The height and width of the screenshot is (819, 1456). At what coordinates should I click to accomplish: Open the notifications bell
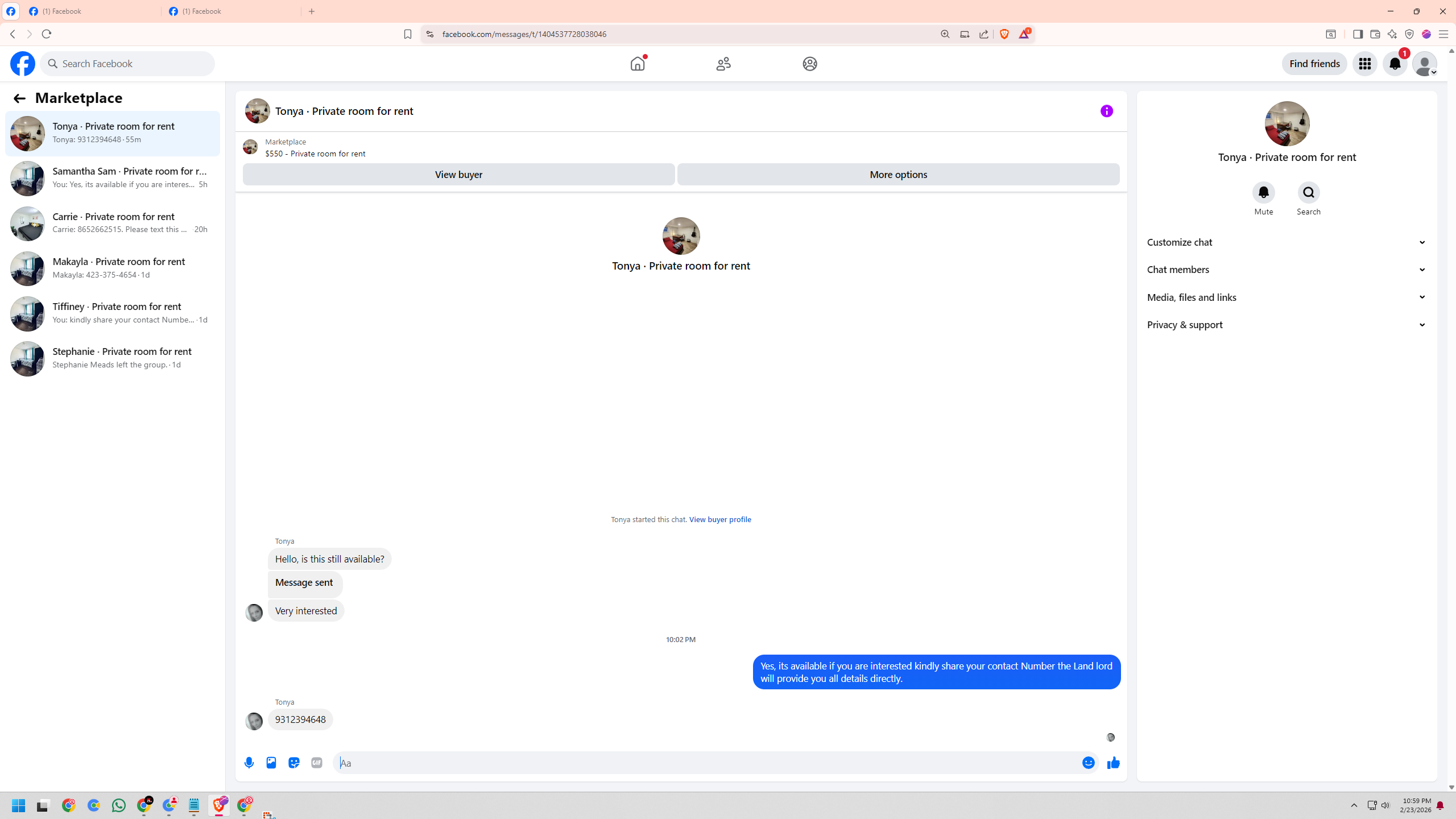(x=1395, y=64)
